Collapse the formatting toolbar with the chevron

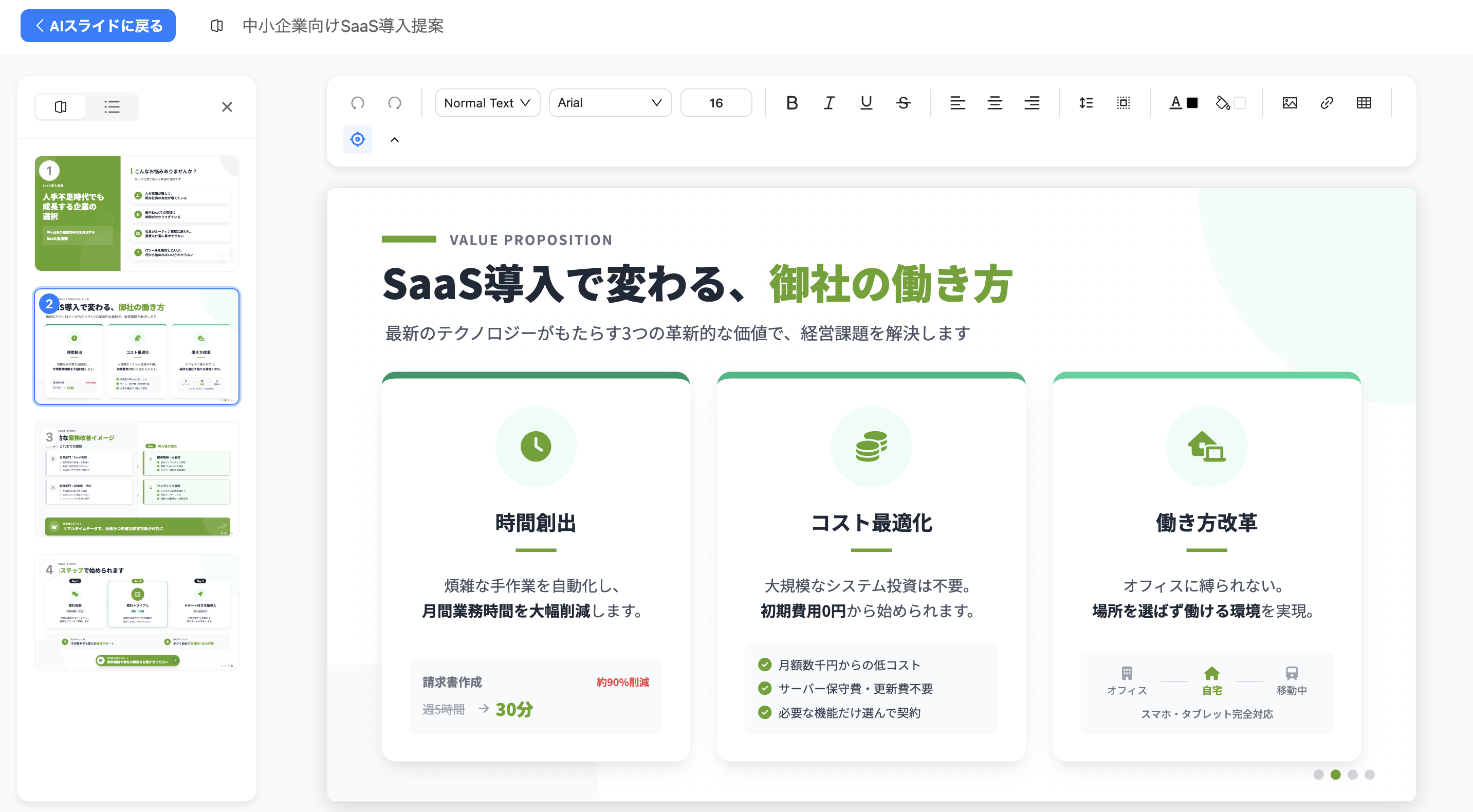(394, 139)
